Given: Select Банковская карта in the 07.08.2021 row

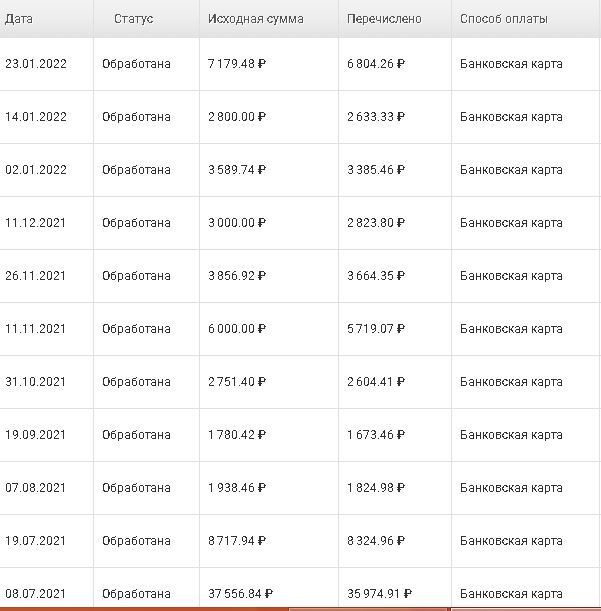Looking at the screenshot, I should [x=511, y=488].
